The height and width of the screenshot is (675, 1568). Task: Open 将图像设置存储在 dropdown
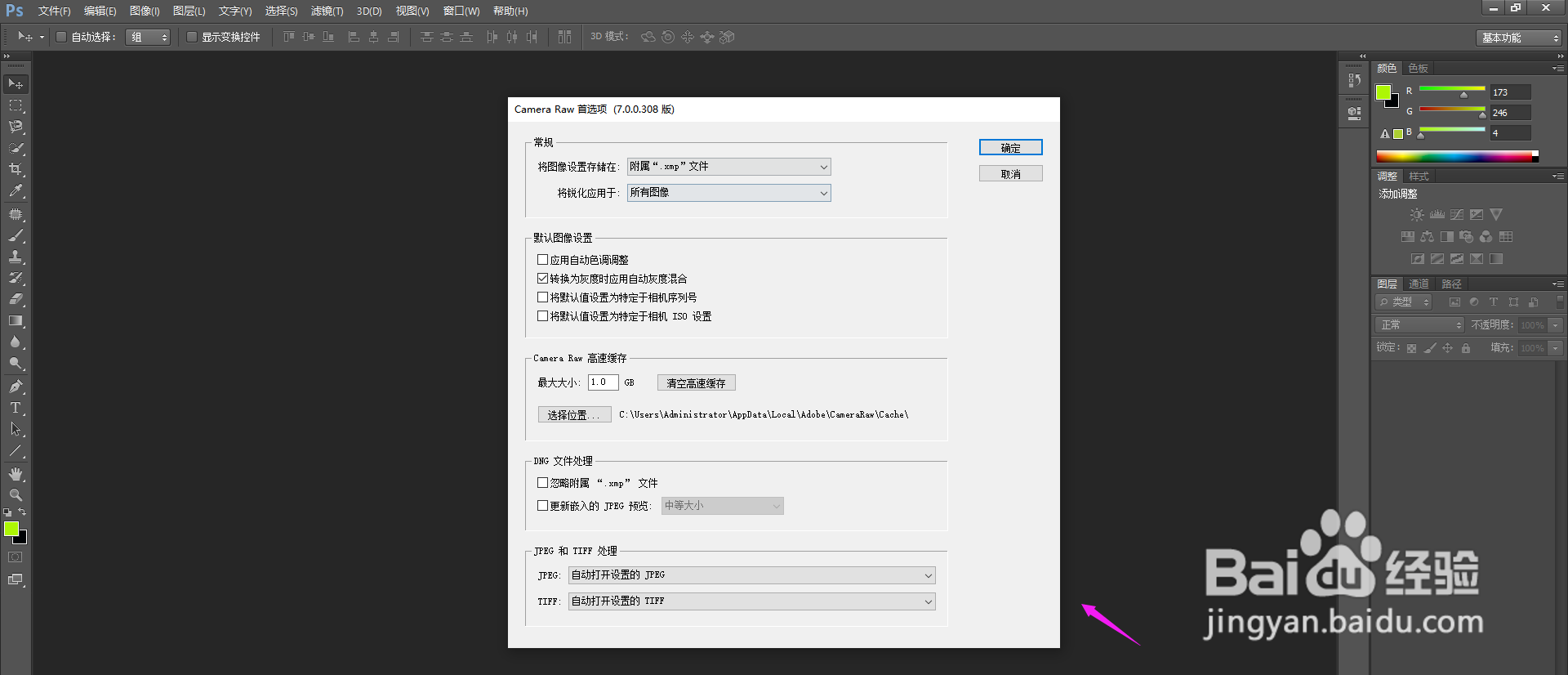729,167
